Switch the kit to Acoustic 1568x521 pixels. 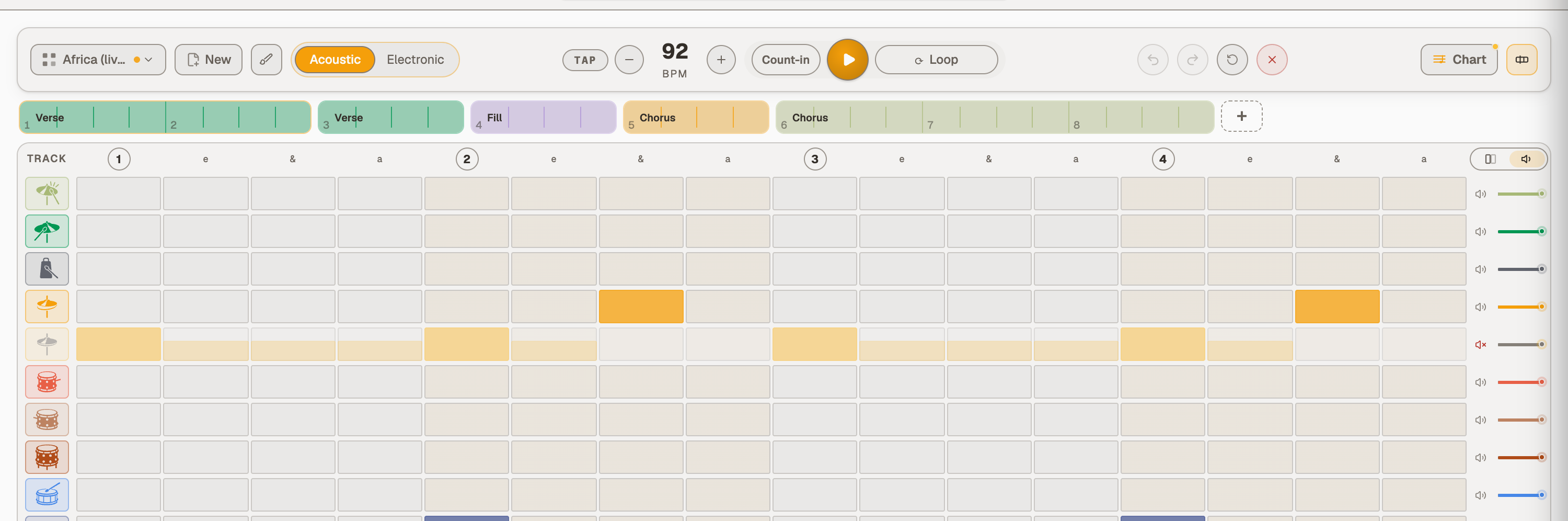click(335, 60)
